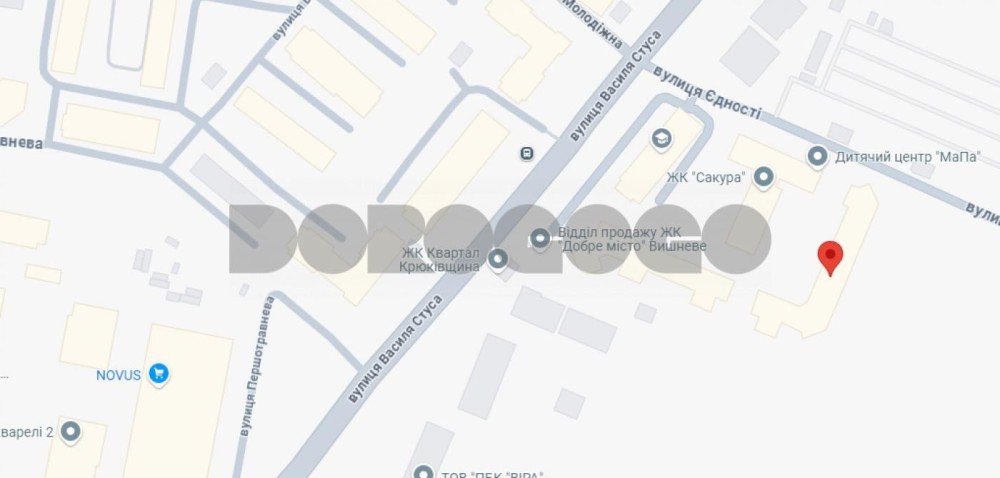Select the NOVUS shopping cart icon
Viewport: 1000px width, 478px height.
pyautogui.click(x=158, y=374)
